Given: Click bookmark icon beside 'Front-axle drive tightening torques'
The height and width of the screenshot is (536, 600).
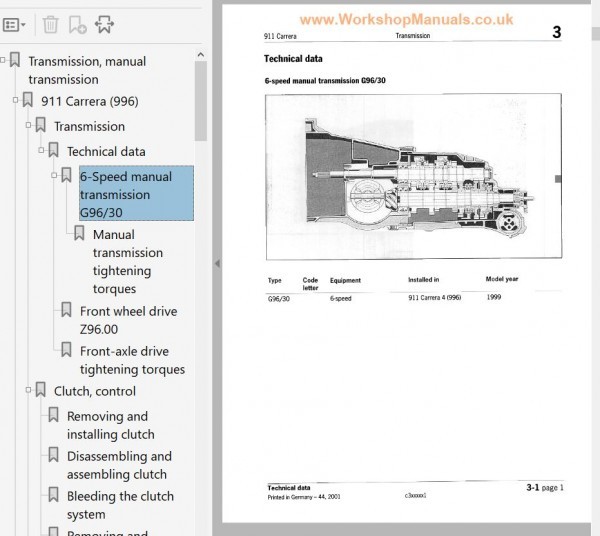Looking at the screenshot, I should [66, 350].
